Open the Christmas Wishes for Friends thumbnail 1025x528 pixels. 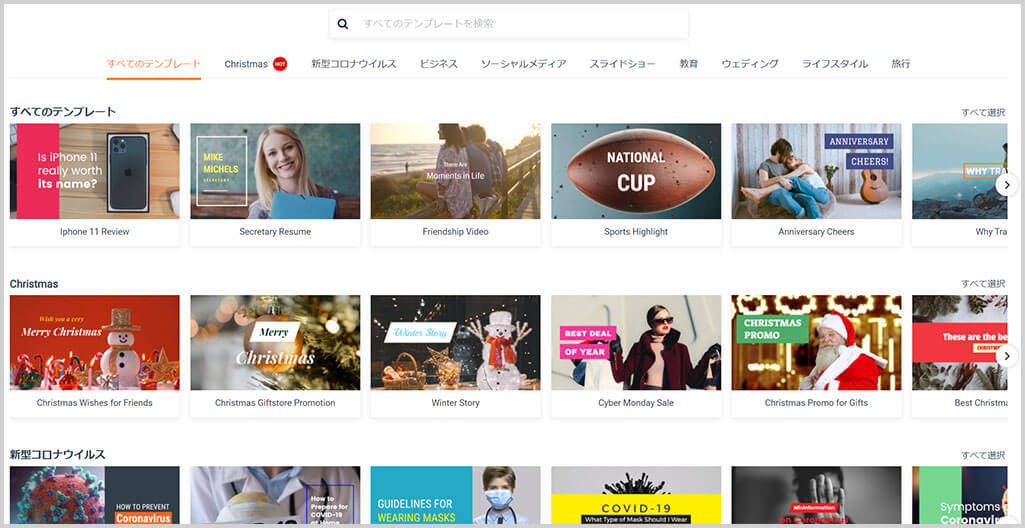tap(95, 342)
